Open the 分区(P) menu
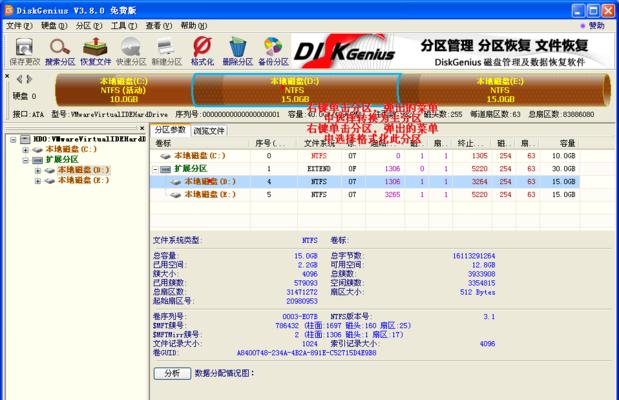The height and width of the screenshot is (400, 619). (89, 26)
